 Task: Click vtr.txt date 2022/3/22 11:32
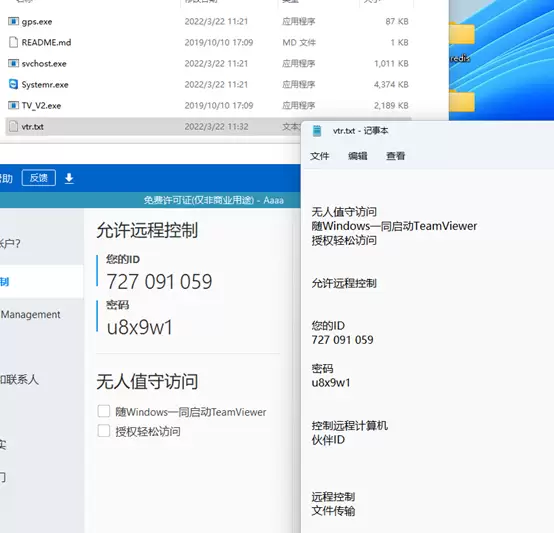(216, 126)
